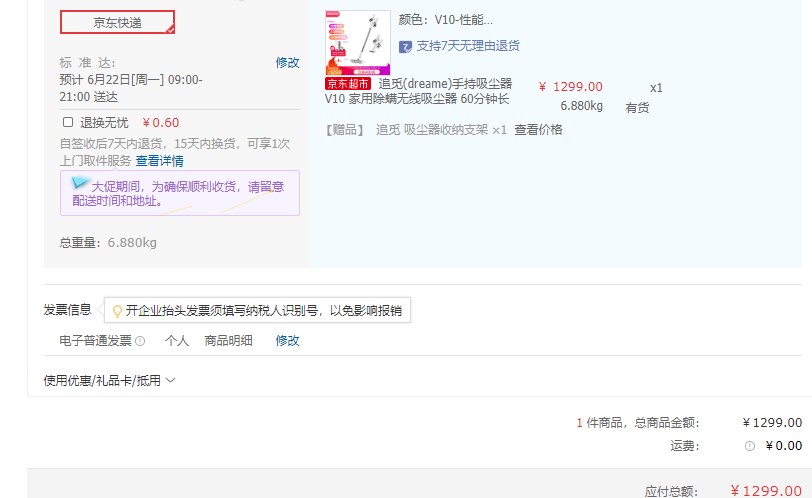812x498 pixels.
Task: Select the 有货 stock status
Action: click(x=637, y=108)
